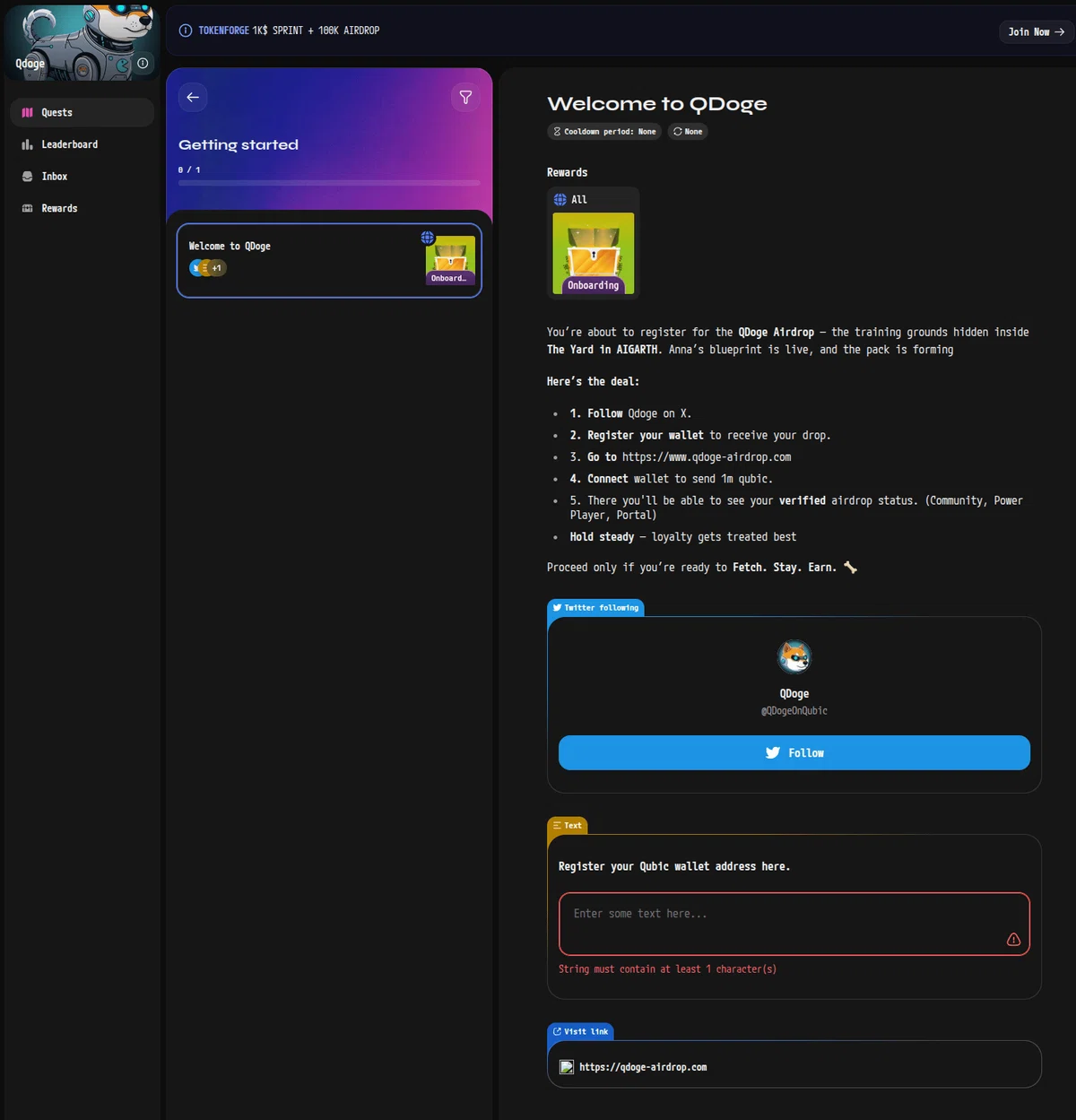Image resolution: width=1076 pixels, height=1120 pixels.
Task: Click the @QDogeOnQubic handle
Action: click(794, 711)
